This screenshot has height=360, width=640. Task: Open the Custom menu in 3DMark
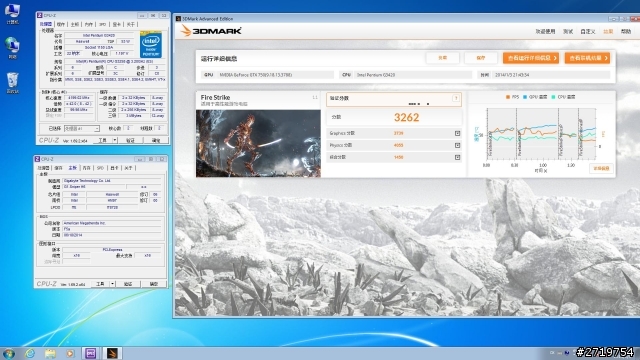(x=588, y=31)
